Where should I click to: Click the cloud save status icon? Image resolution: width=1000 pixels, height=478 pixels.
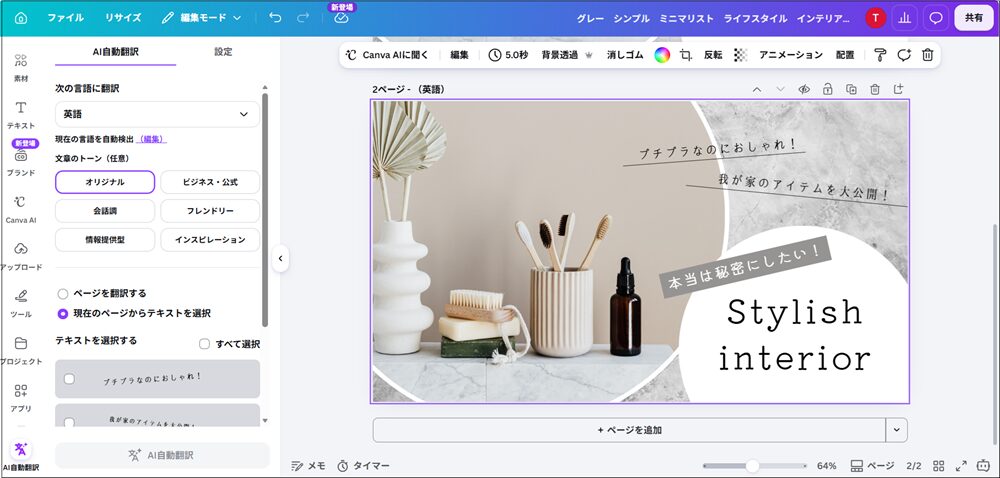tap(342, 18)
